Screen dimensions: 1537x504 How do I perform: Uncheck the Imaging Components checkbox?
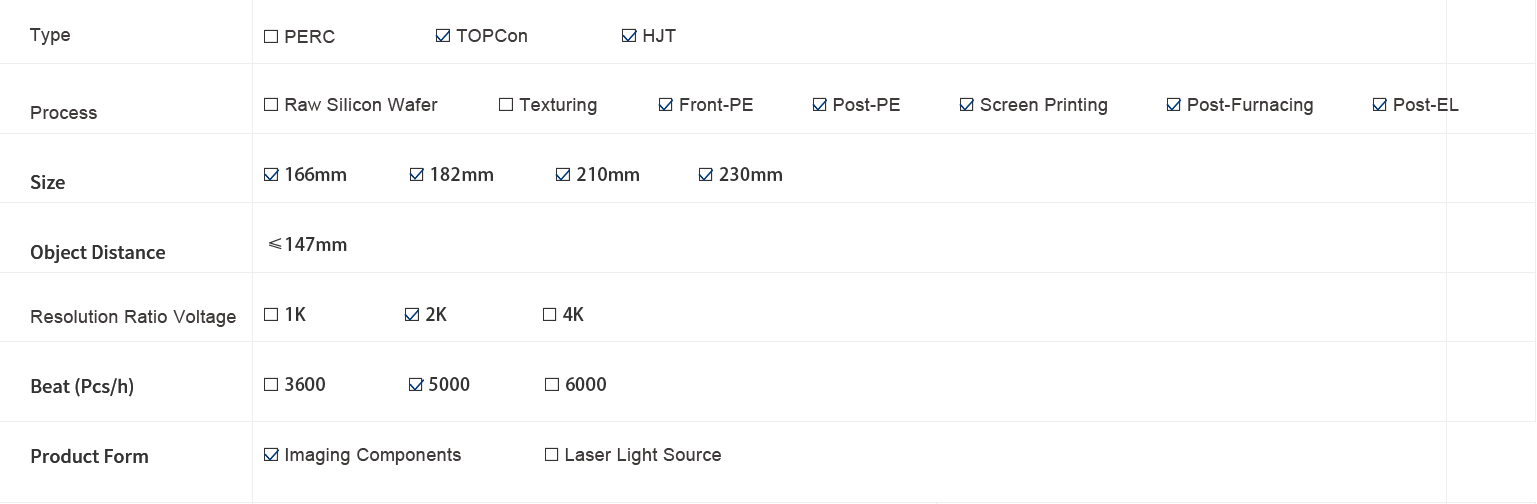[271, 455]
